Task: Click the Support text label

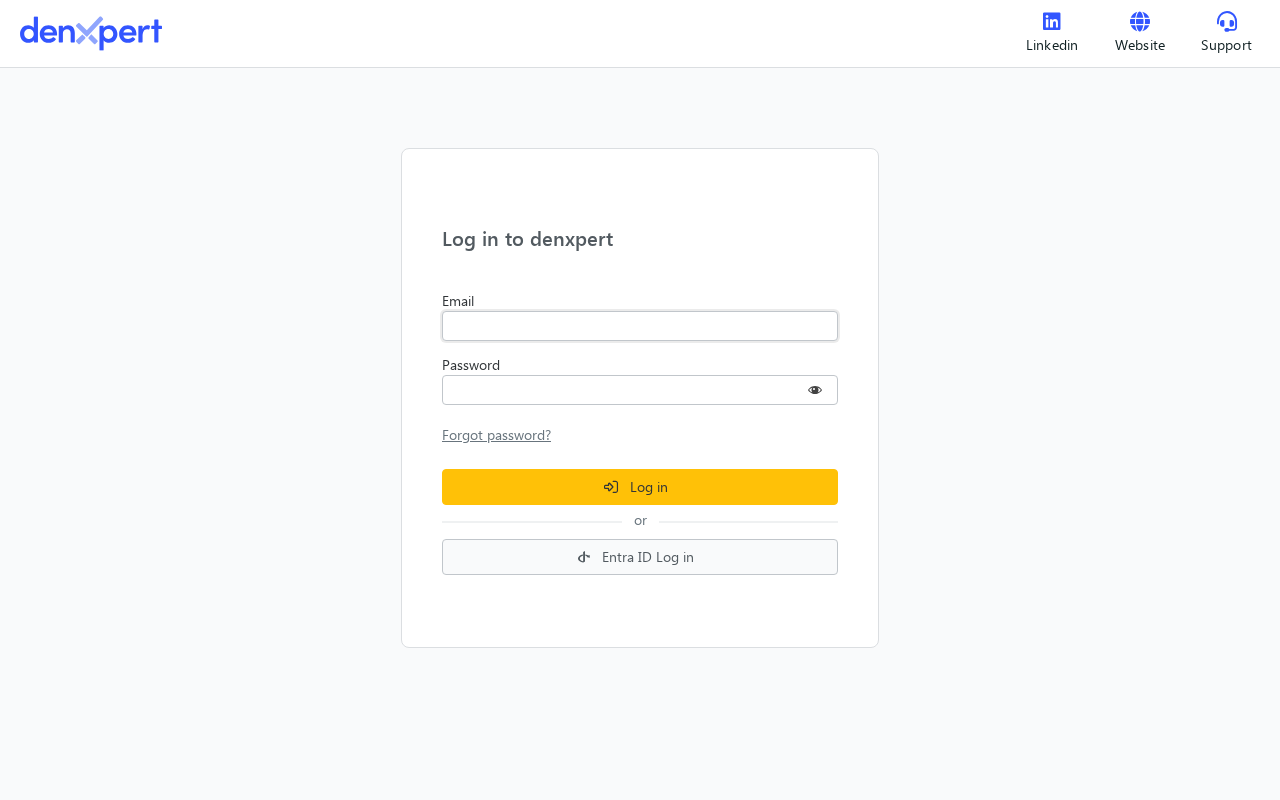Action: [1226, 46]
